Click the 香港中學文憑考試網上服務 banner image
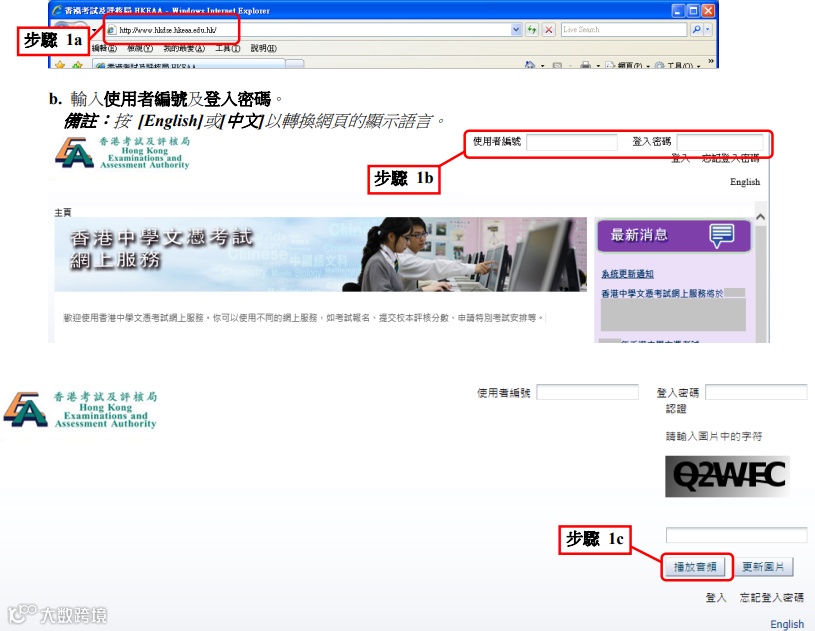815x631 pixels. [x=320, y=254]
